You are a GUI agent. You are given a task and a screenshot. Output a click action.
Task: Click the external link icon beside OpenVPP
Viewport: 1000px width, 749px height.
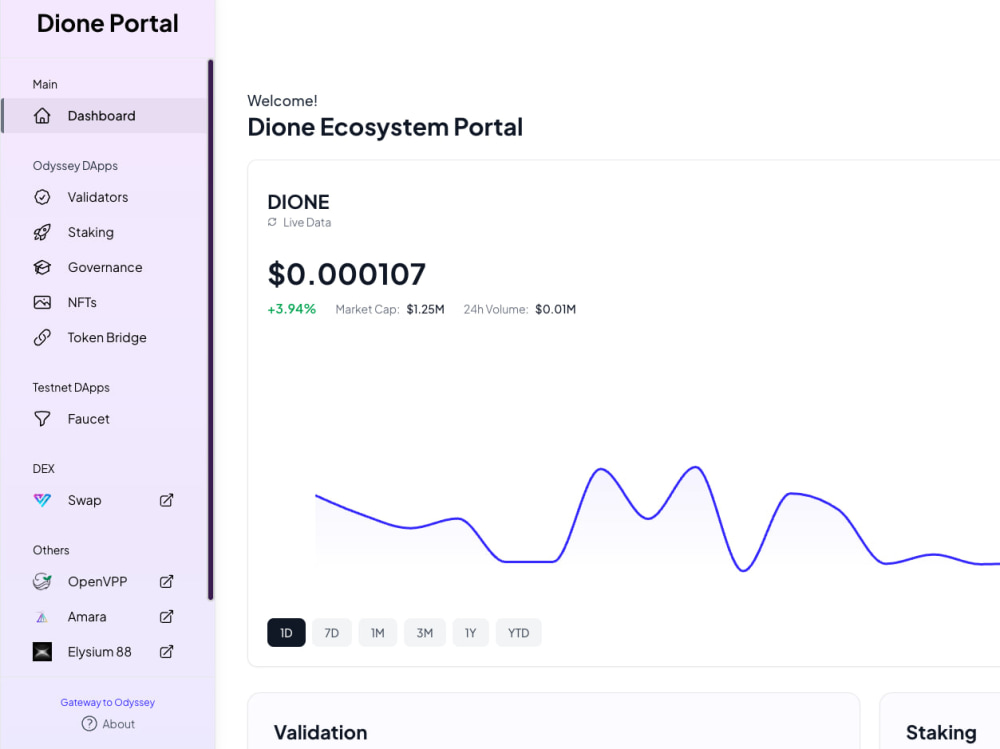[166, 581]
